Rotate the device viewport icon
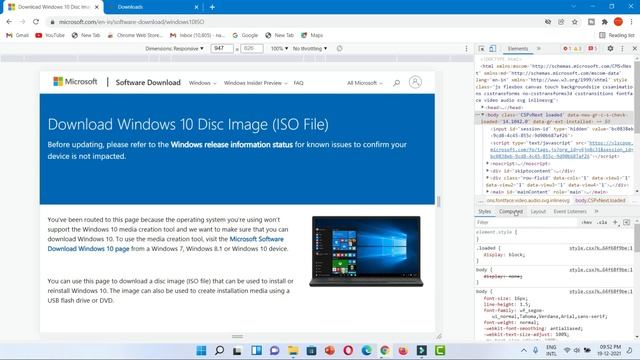Image resolution: width=640 pixels, height=360 pixels. (x=339, y=48)
